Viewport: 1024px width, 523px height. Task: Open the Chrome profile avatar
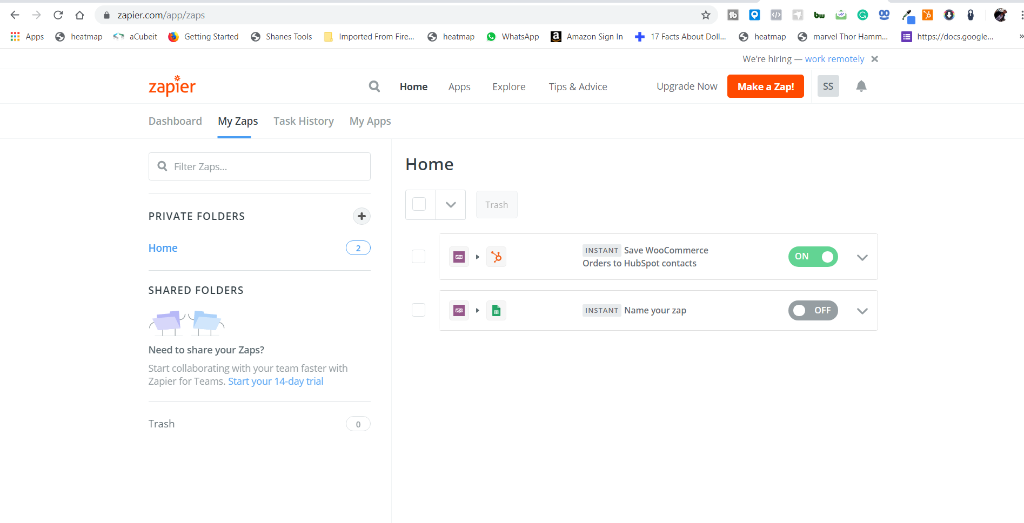click(x=1000, y=14)
